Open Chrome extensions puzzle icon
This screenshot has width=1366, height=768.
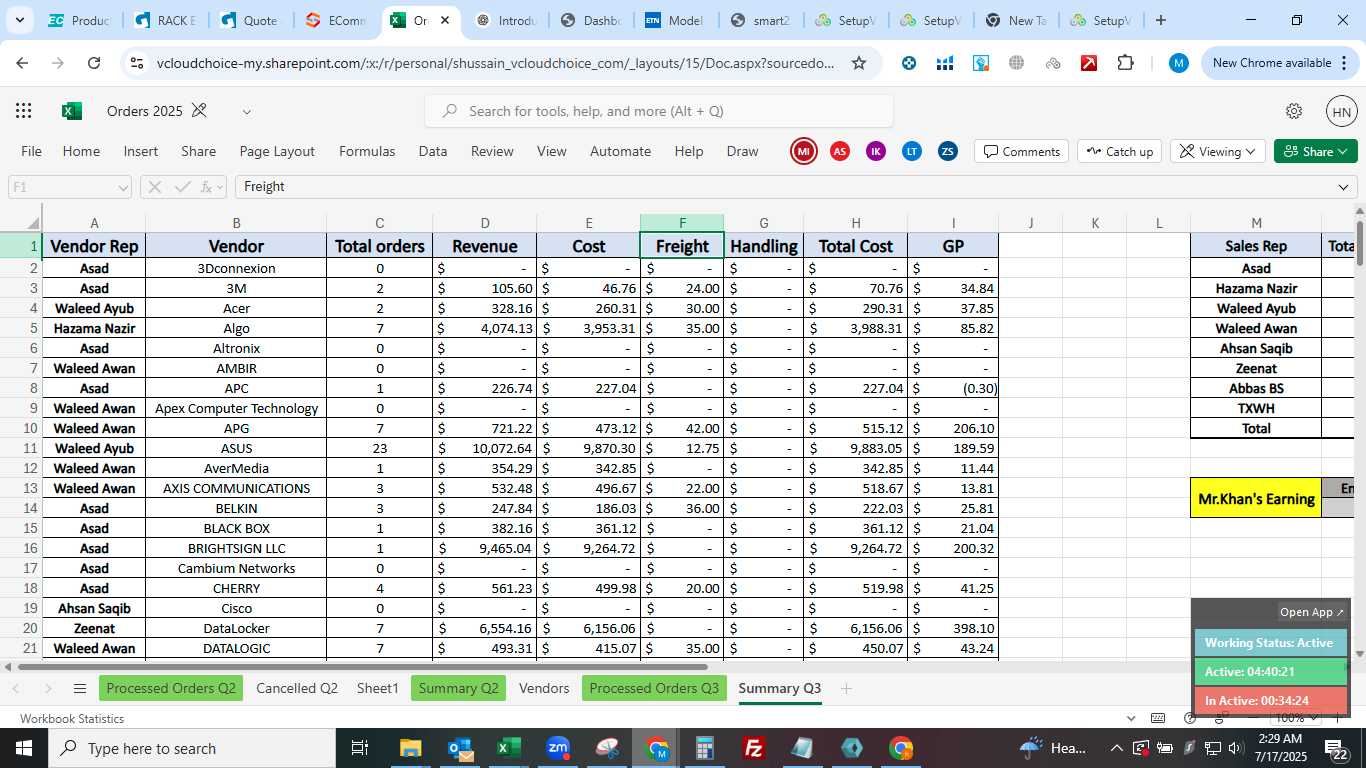1125,63
